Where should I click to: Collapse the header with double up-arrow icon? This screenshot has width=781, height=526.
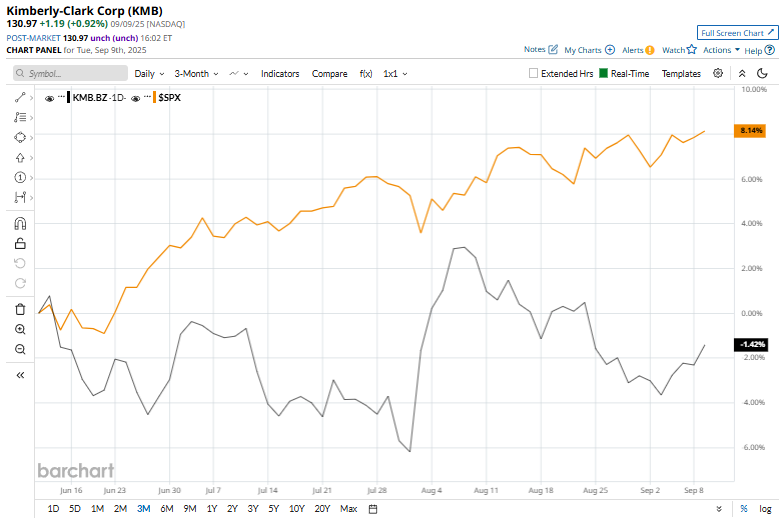[742, 74]
